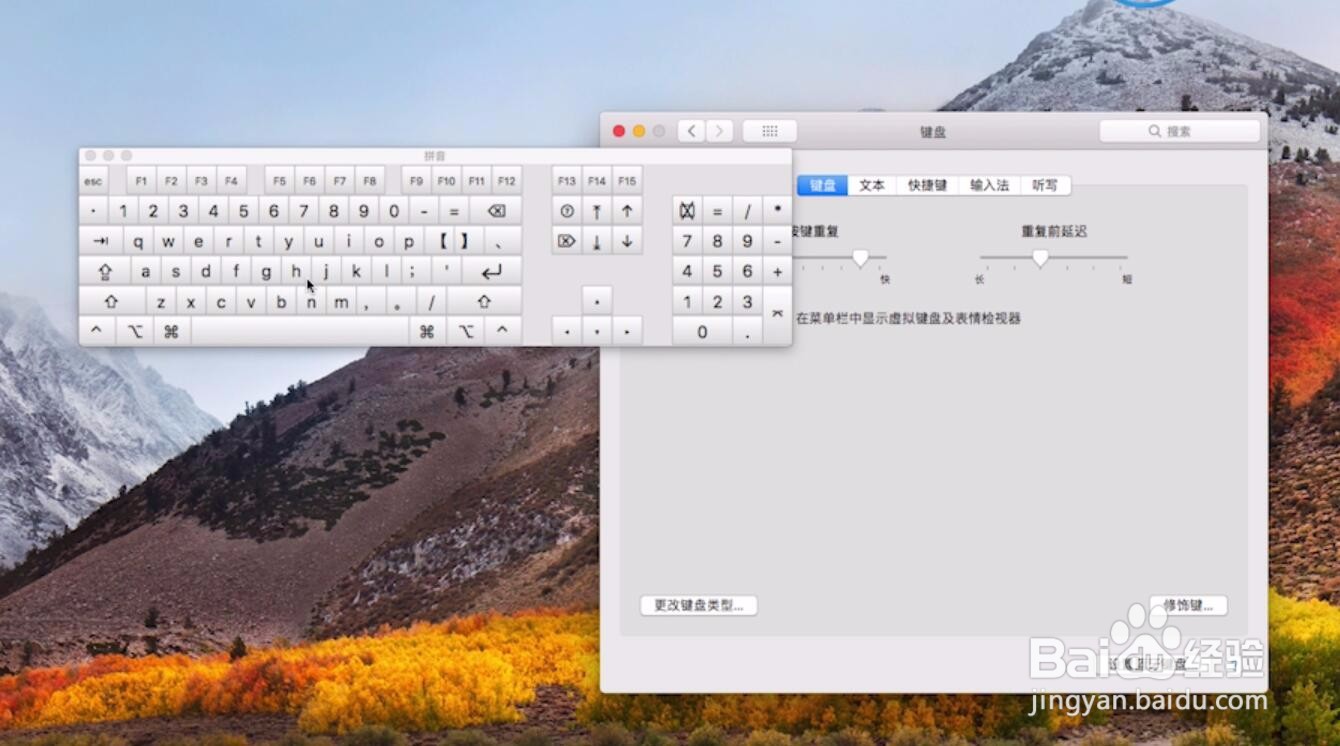Switch to the 听写 tab
The width and height of the screenshot is (1340, 746).
tap(1045, 185)
